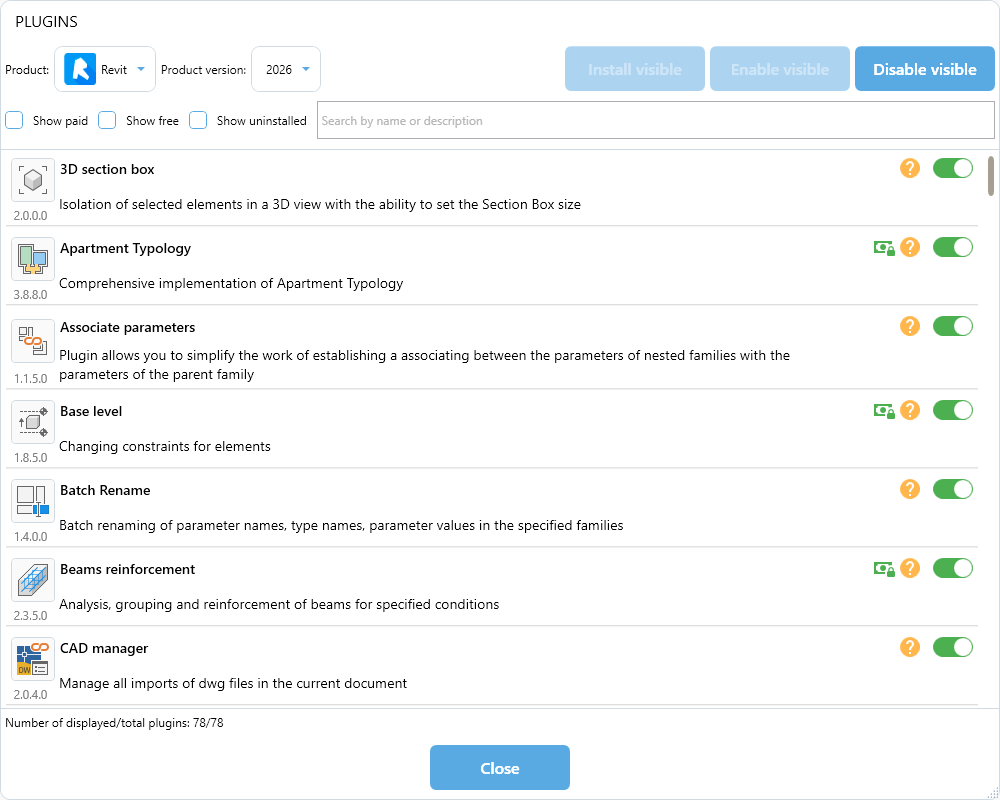Click the Batch Rename plugin icon
Image resolution: width=1000 pixels, height=800 pixels.
(x=33, y=501)
